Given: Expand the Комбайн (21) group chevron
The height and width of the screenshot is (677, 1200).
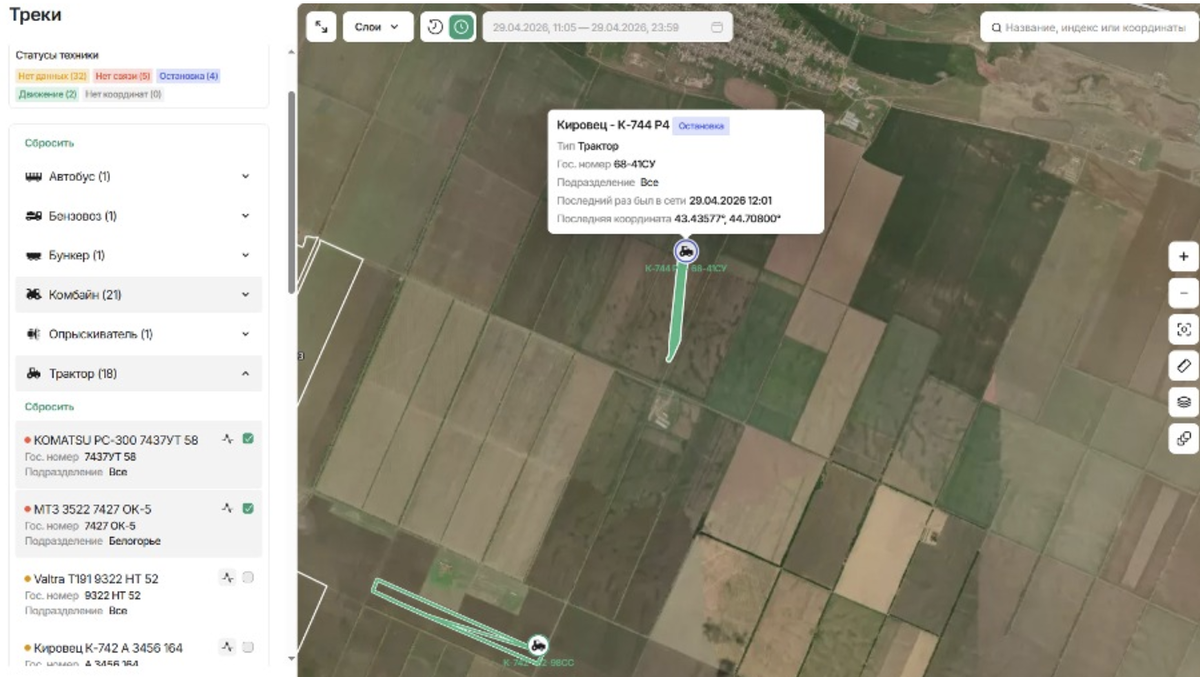Looking at the screenshot, I should [x=246, y=295].
